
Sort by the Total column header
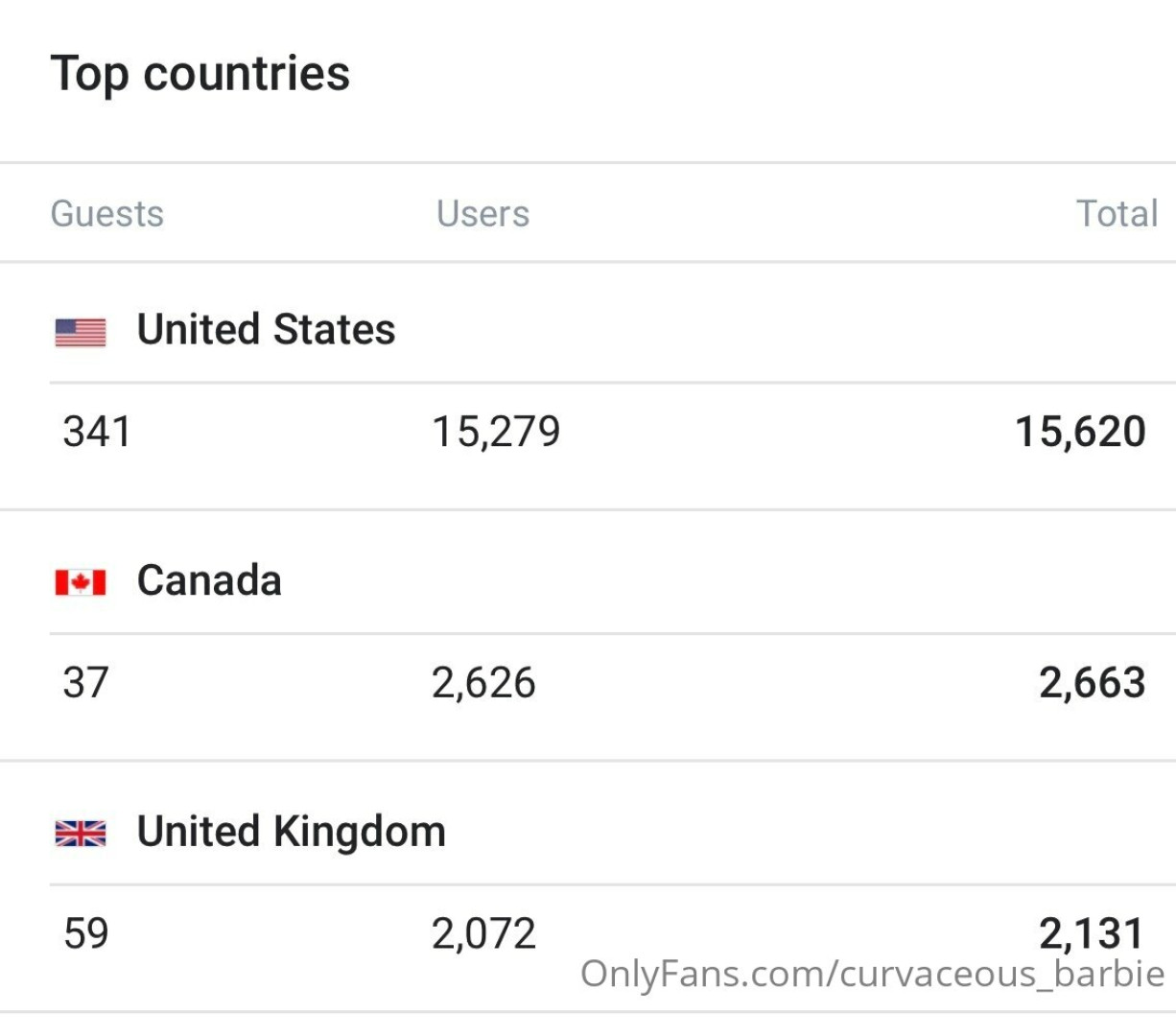pos(1117,213)
